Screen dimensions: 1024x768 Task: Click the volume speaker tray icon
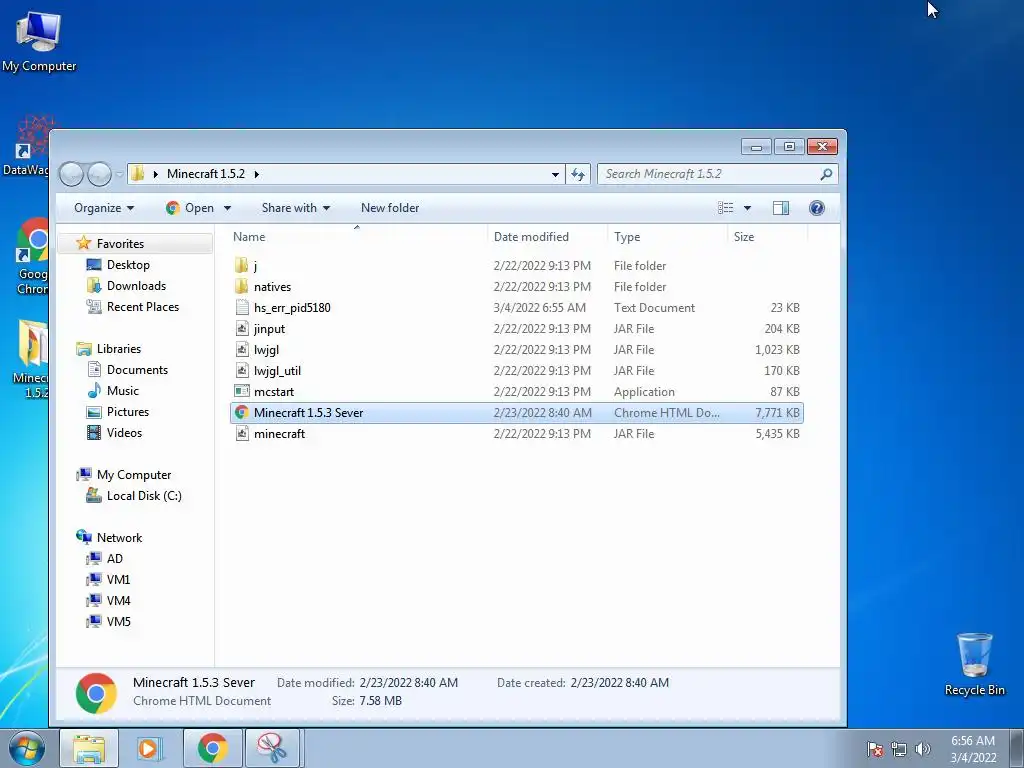pos(922,749)
